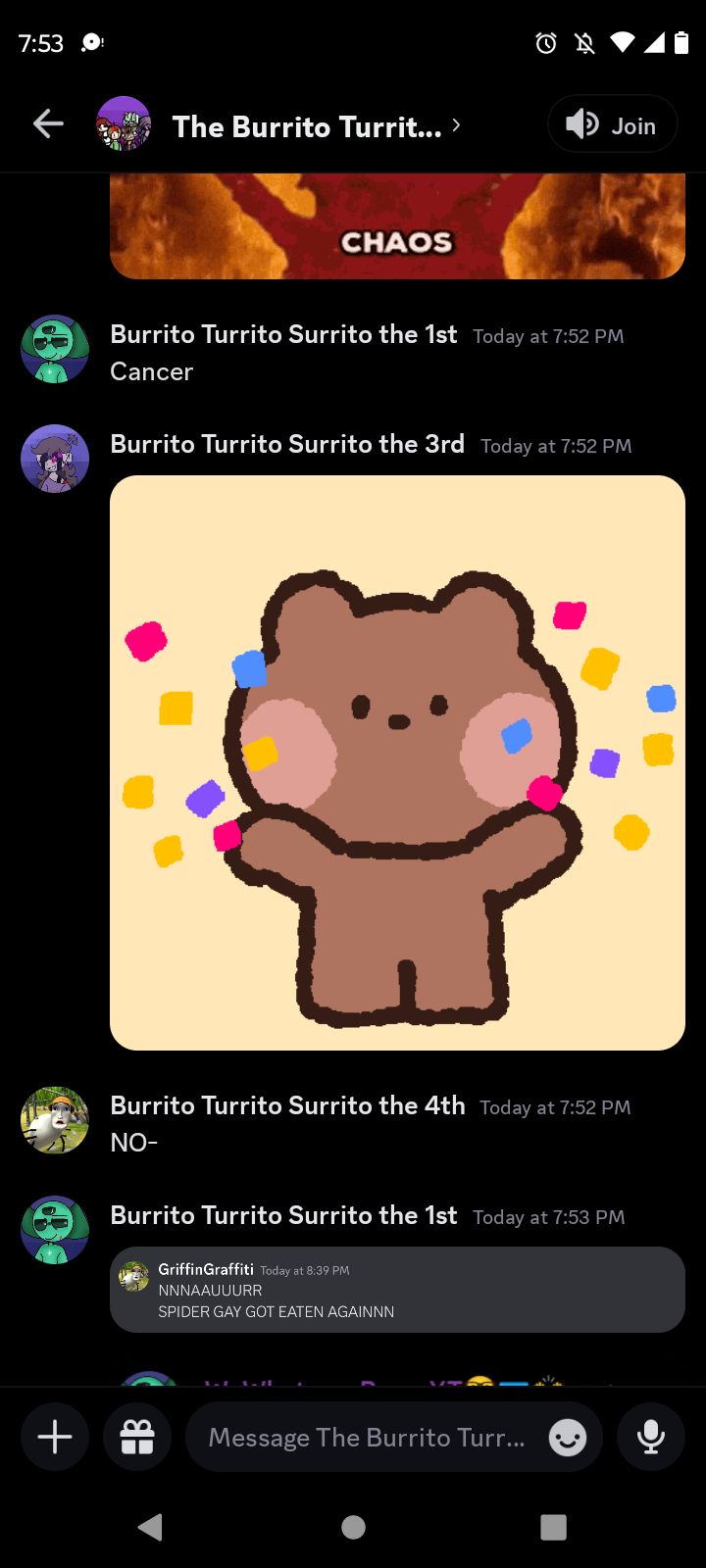706x1568 pixels.
Task: Open avatar of Burrito Turrito Surrito the 4th
Action: tap(55, 1120)
